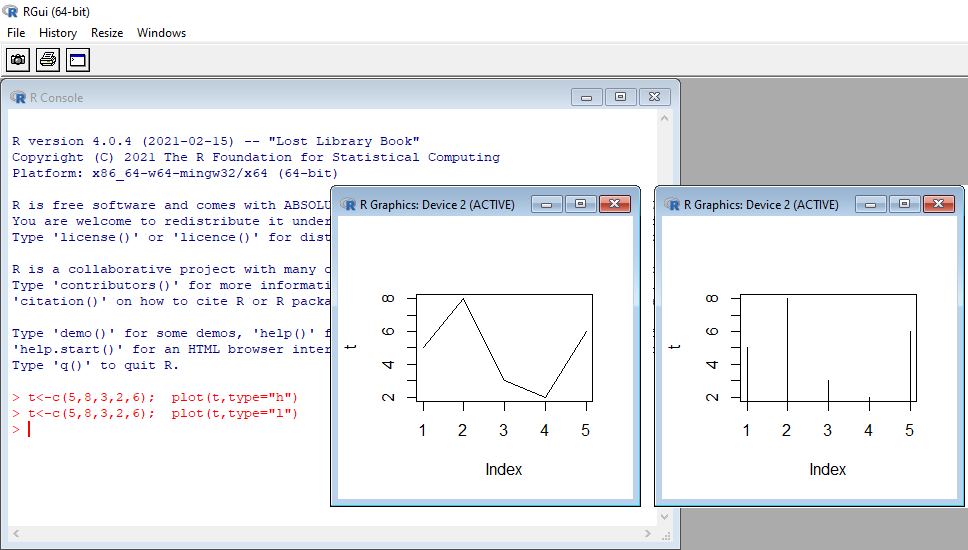Minimize the vertical-bar plot graphics window
The image size is (968, 550).
click(x=871, y=204)
